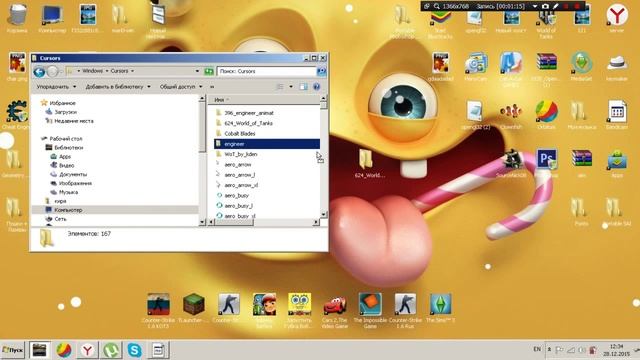Show hidden toolbar commands with the chevron
Image resolution: width=640 pixels, height=360 pixels.
tap(212, 87)
